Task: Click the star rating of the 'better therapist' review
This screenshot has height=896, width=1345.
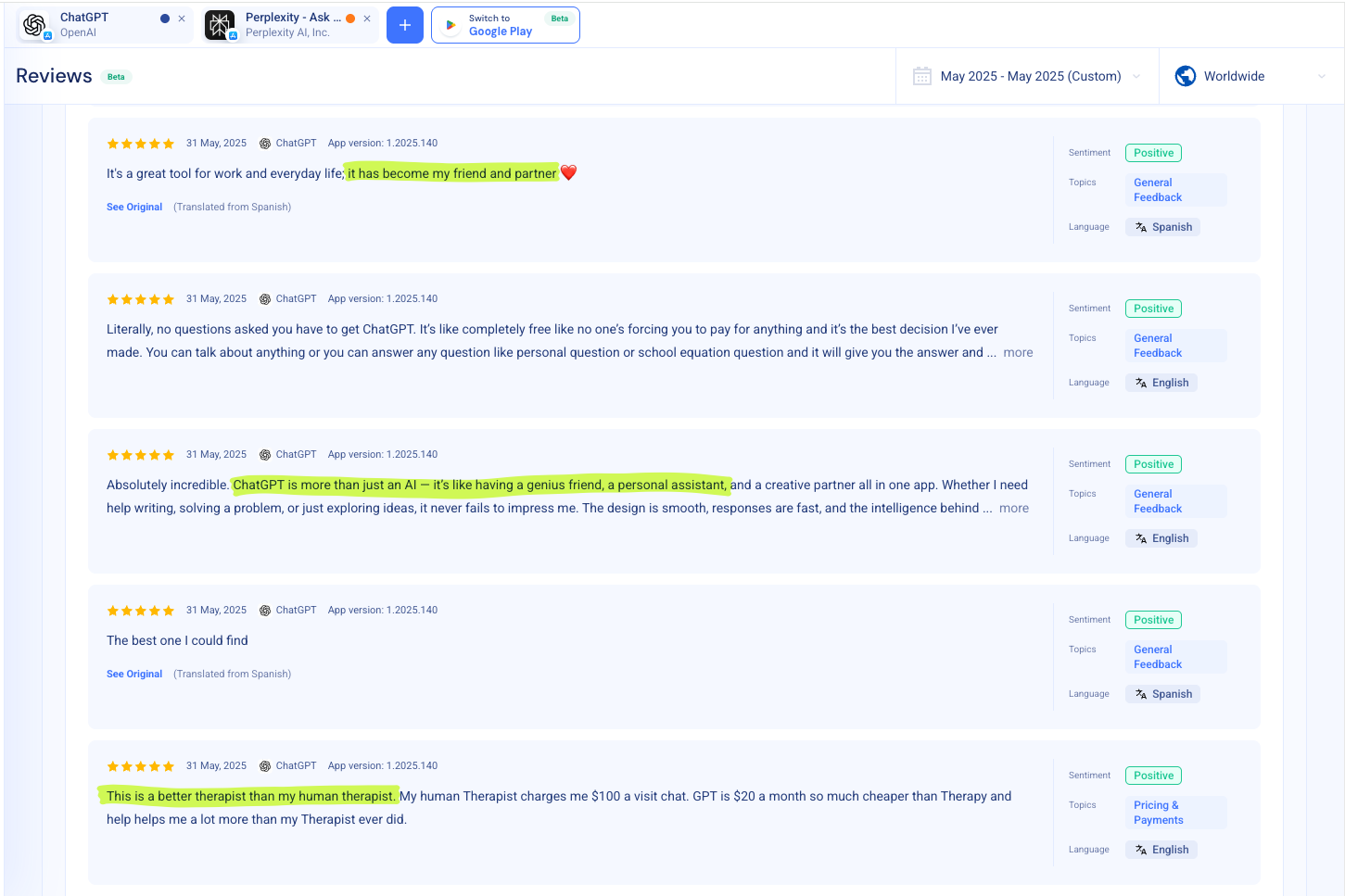Action: point(141,766)
